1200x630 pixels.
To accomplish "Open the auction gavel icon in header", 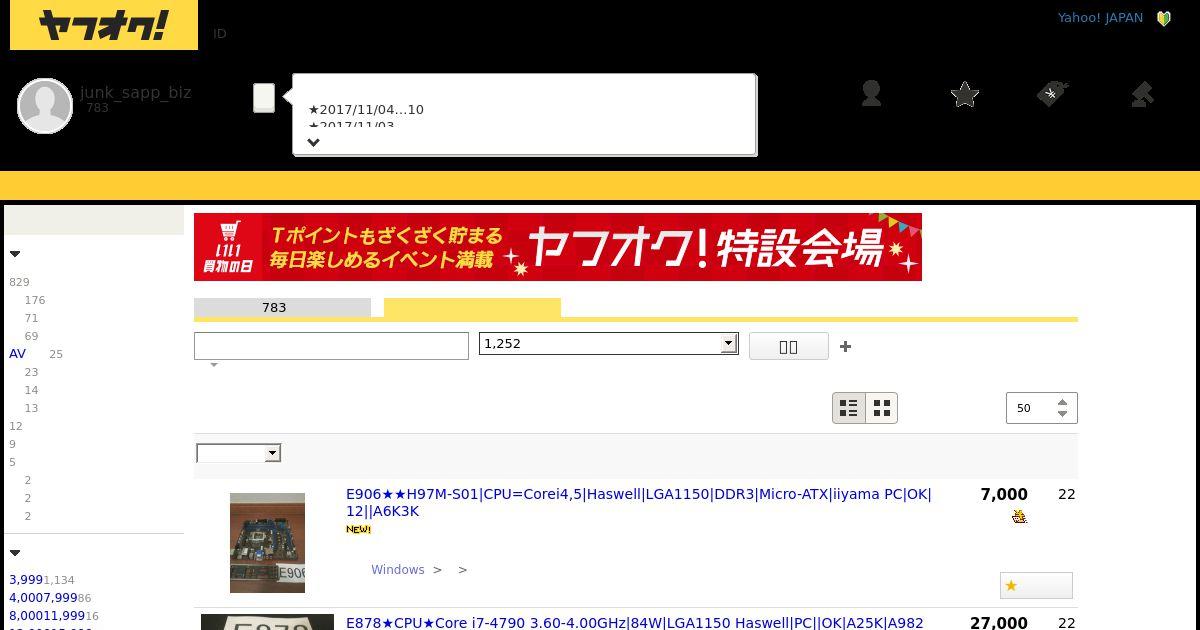I will pyautogui.click(x=1142, y=95).
